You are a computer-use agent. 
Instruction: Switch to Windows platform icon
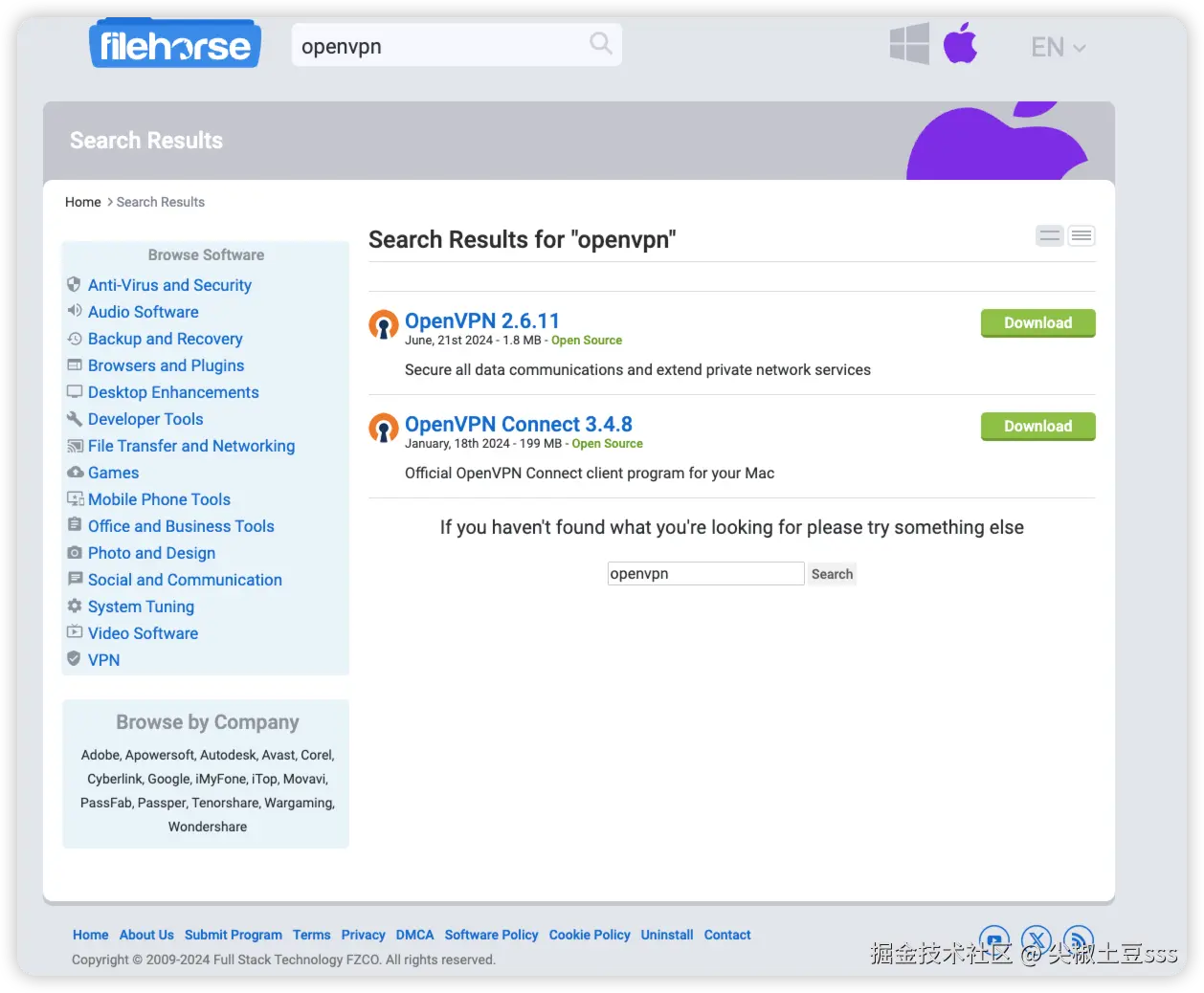909,44
